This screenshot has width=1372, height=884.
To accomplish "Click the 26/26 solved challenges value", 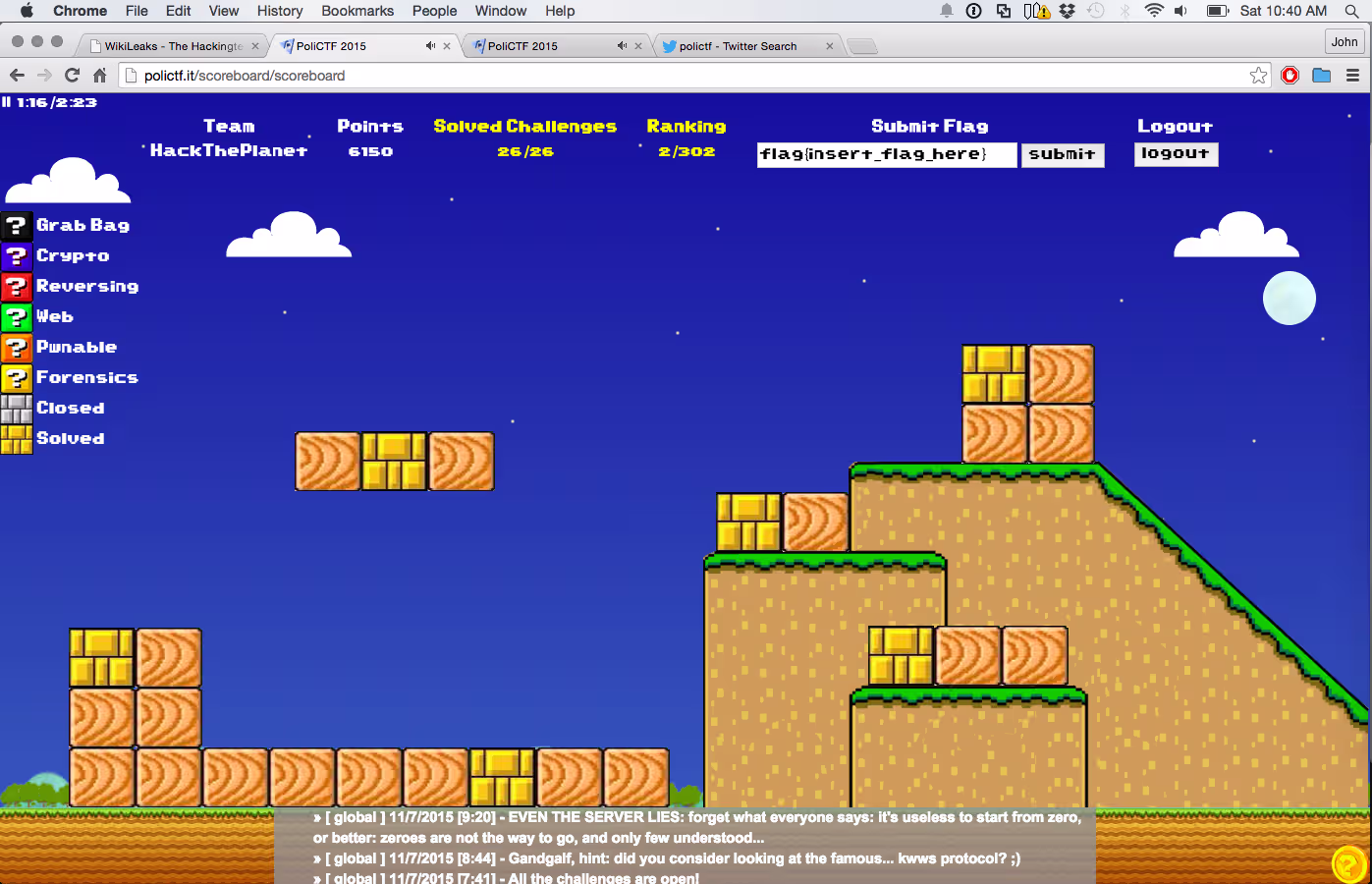I will (525, 151).
